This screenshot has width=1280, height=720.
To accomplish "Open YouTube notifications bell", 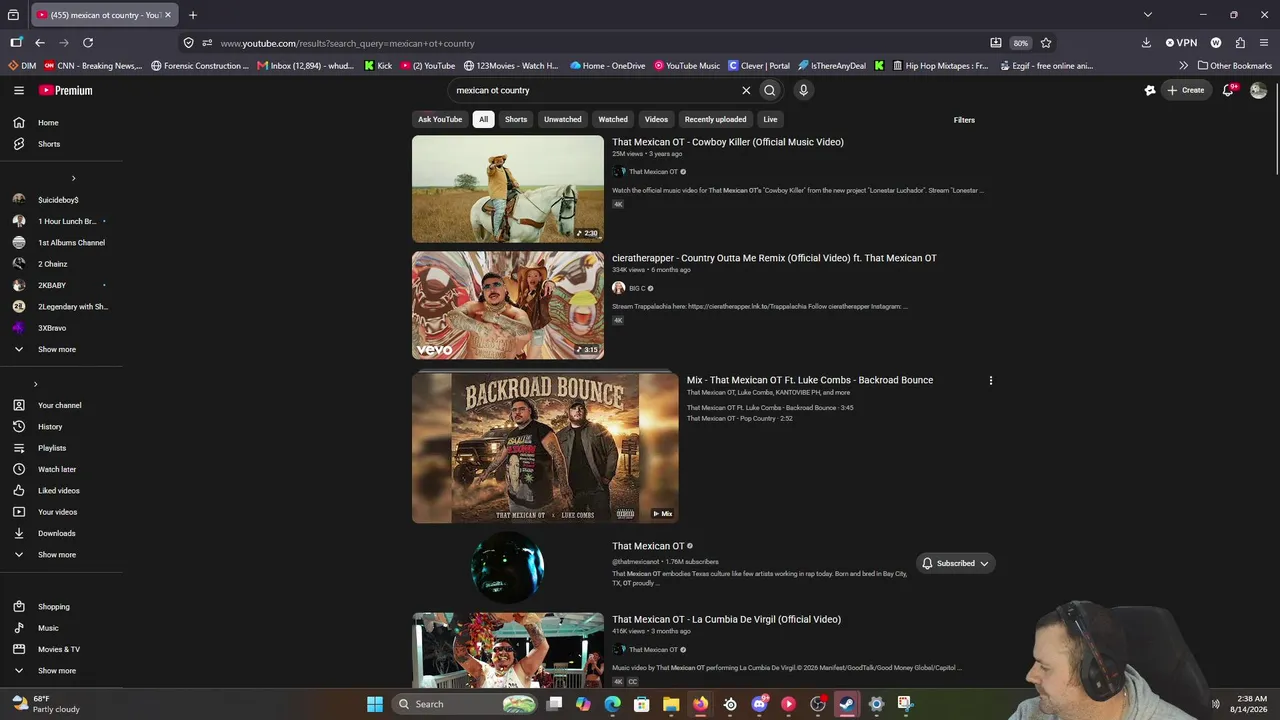I will 1229,90.
